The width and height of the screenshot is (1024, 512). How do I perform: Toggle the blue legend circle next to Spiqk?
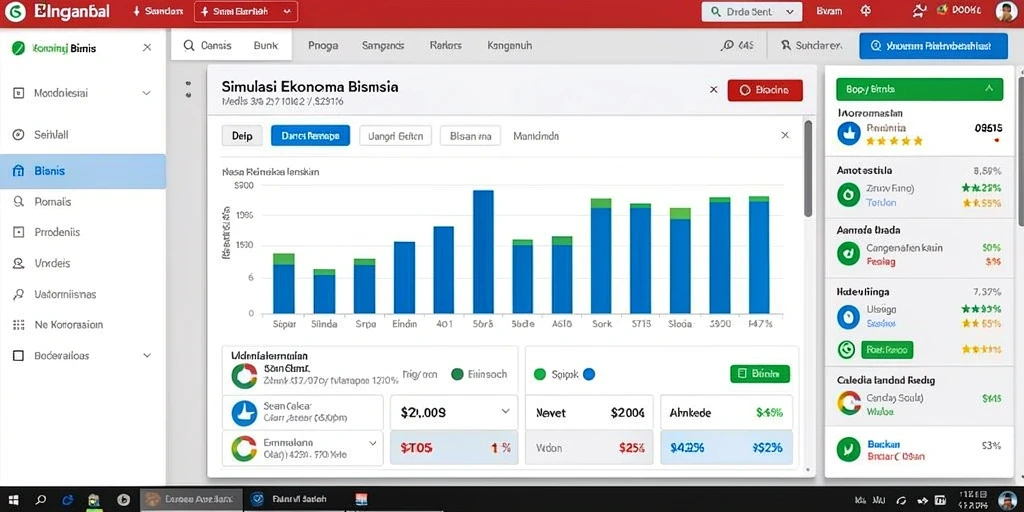click(x=588, y=374)
